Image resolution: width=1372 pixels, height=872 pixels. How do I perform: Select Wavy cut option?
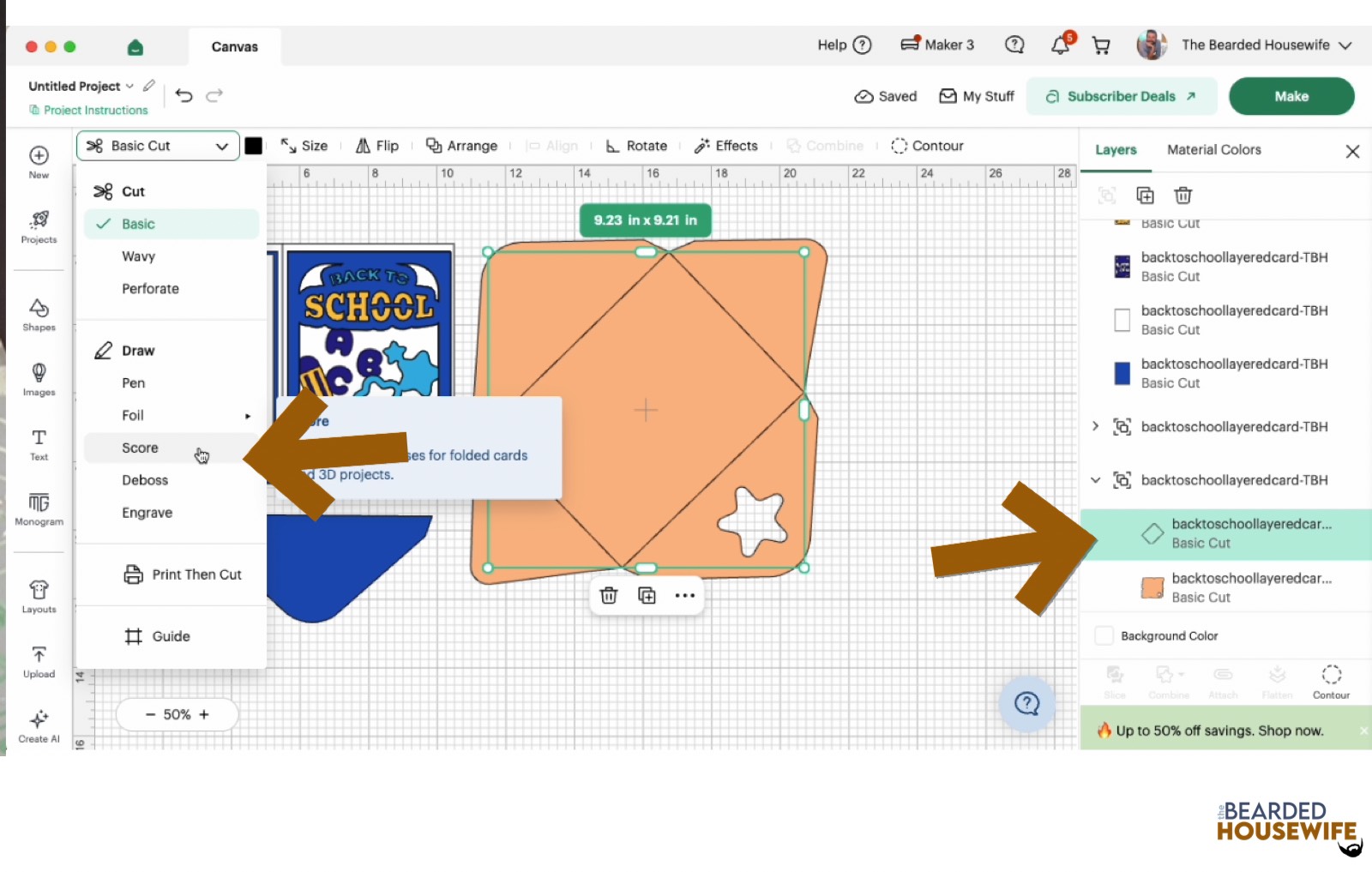coord(171,256)
